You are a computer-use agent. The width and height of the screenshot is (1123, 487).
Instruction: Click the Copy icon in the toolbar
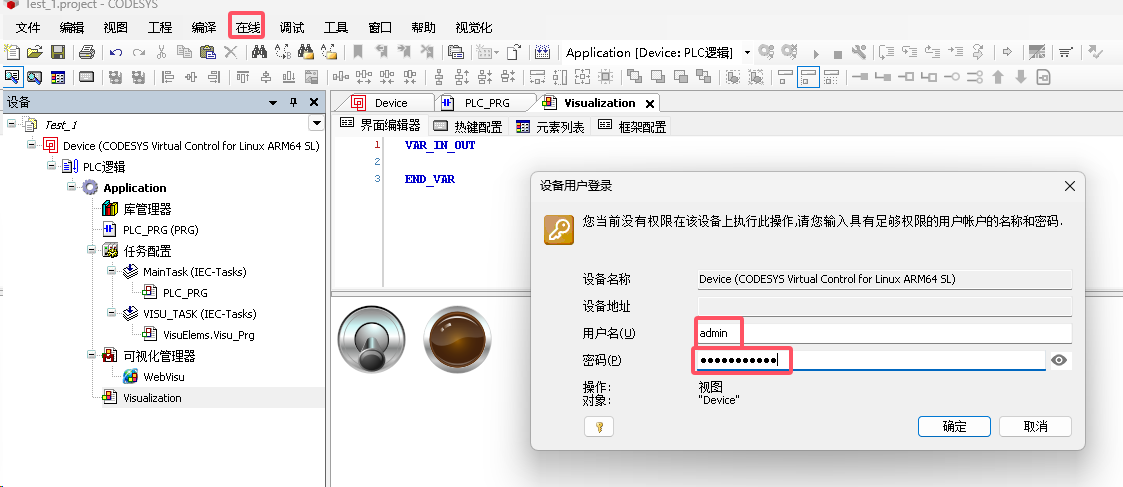(184, 52)
